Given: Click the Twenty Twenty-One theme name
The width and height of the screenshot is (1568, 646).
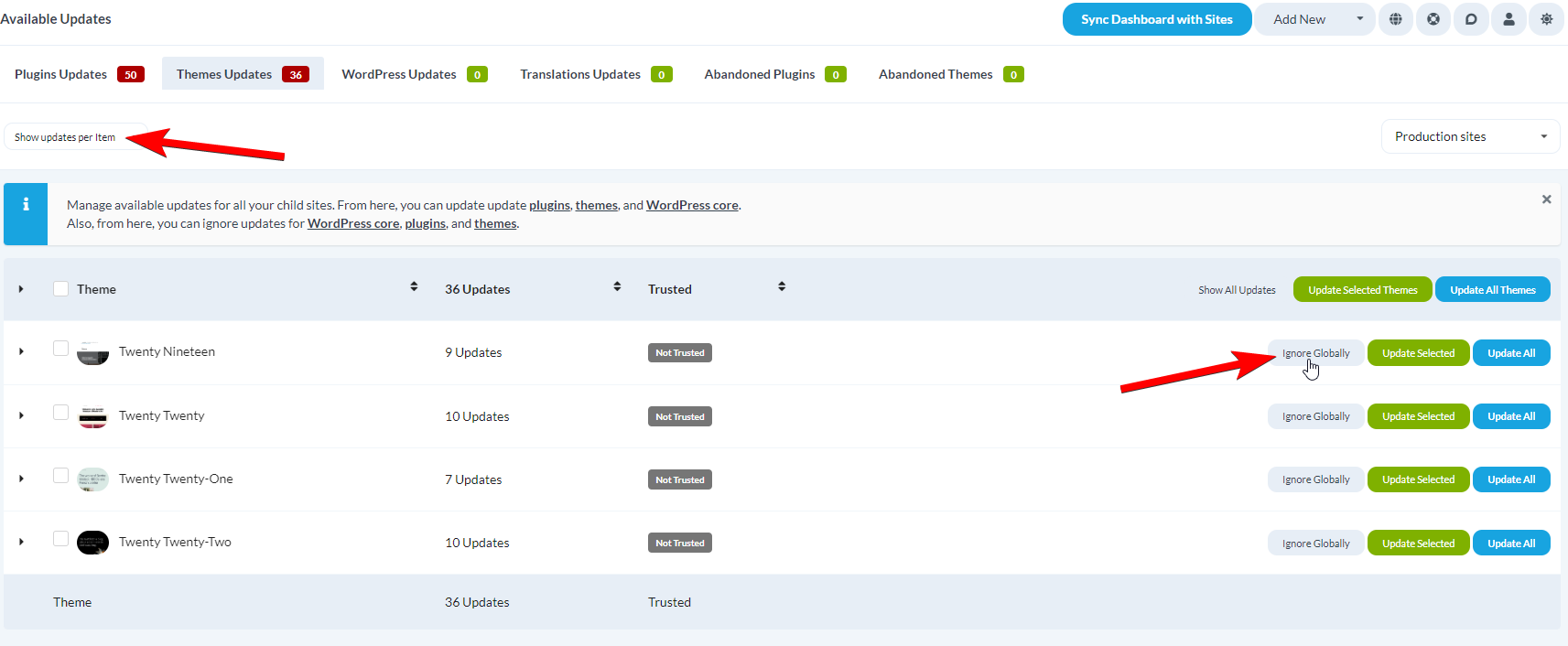Looking at the screenshot, I should [176, 479].
